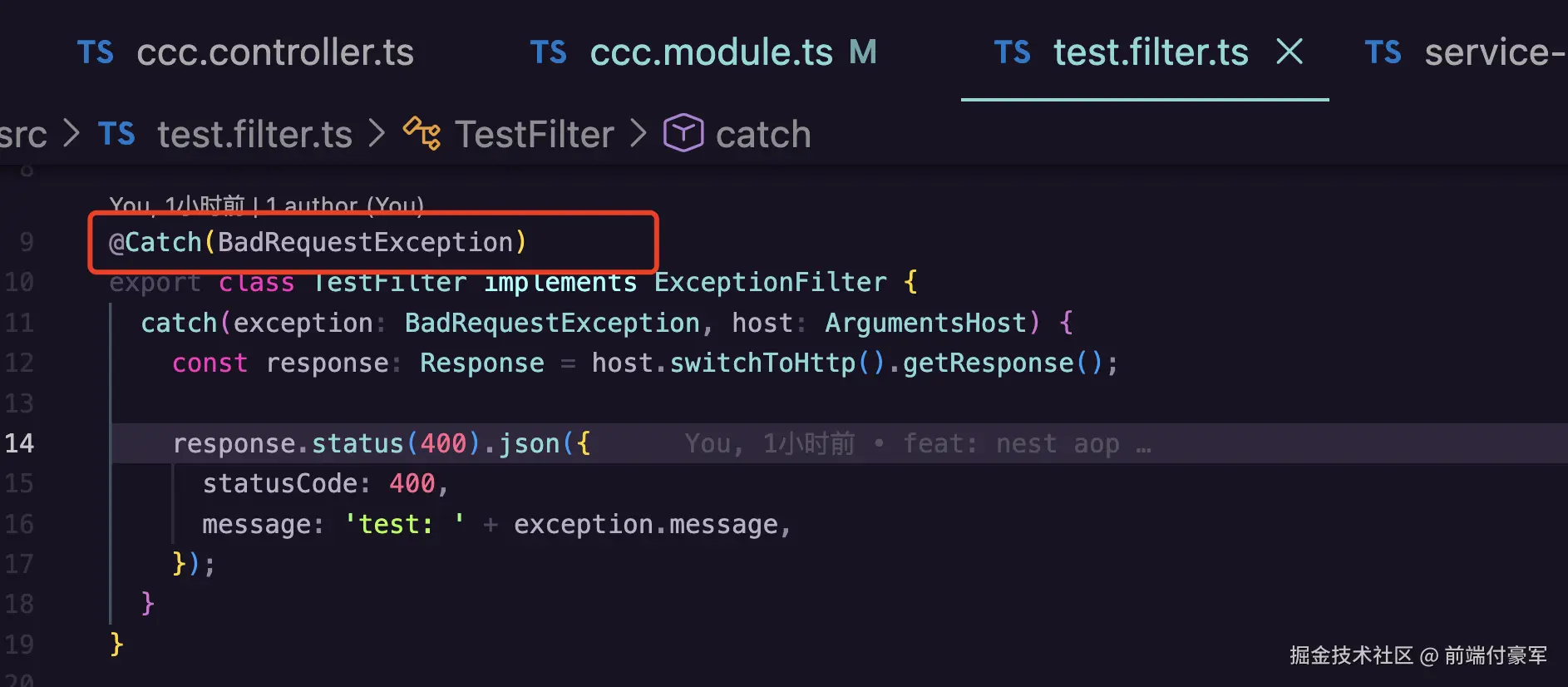Open catch breadcrumb symbol list
This screenshot has width=1568, height=687.
click(x=763, y=134)
